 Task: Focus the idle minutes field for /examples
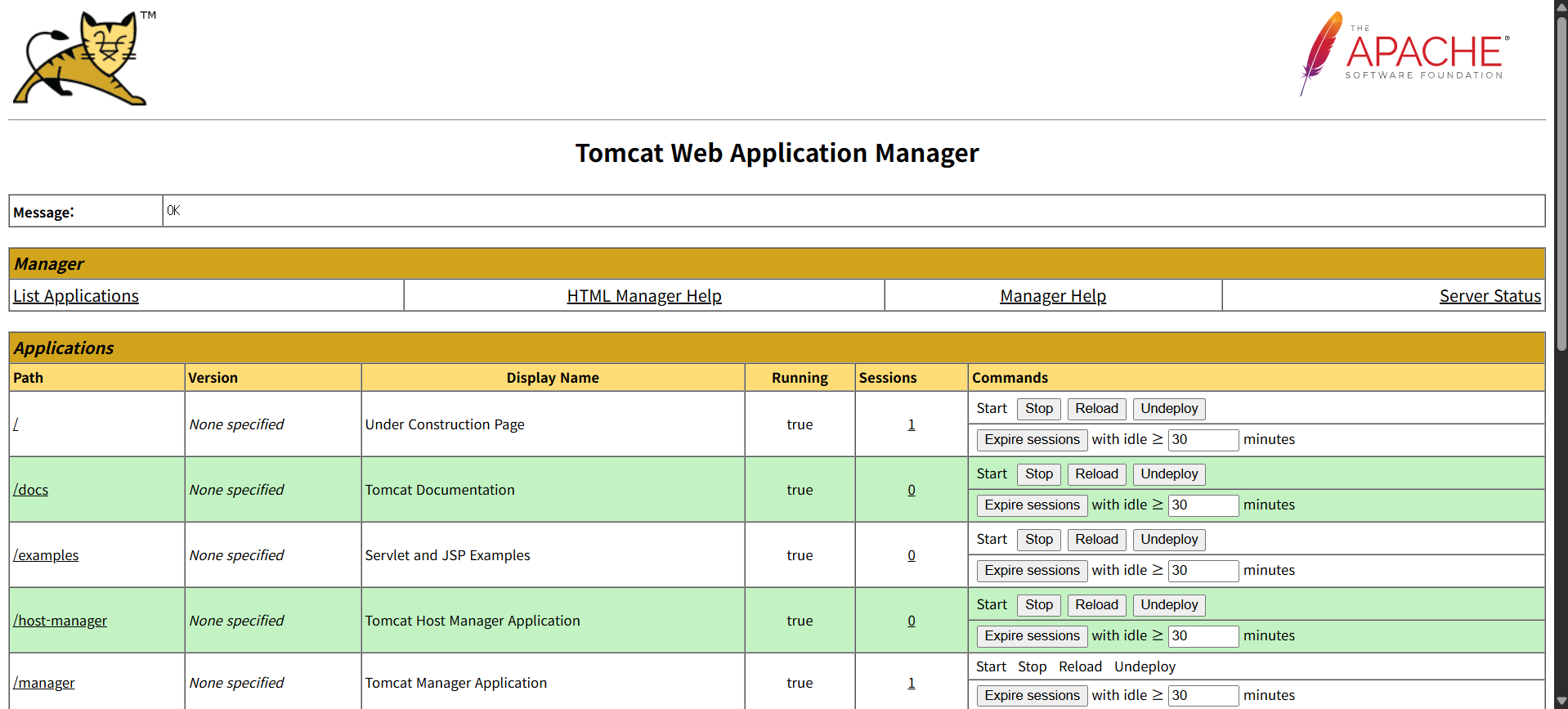[1203, 571]
